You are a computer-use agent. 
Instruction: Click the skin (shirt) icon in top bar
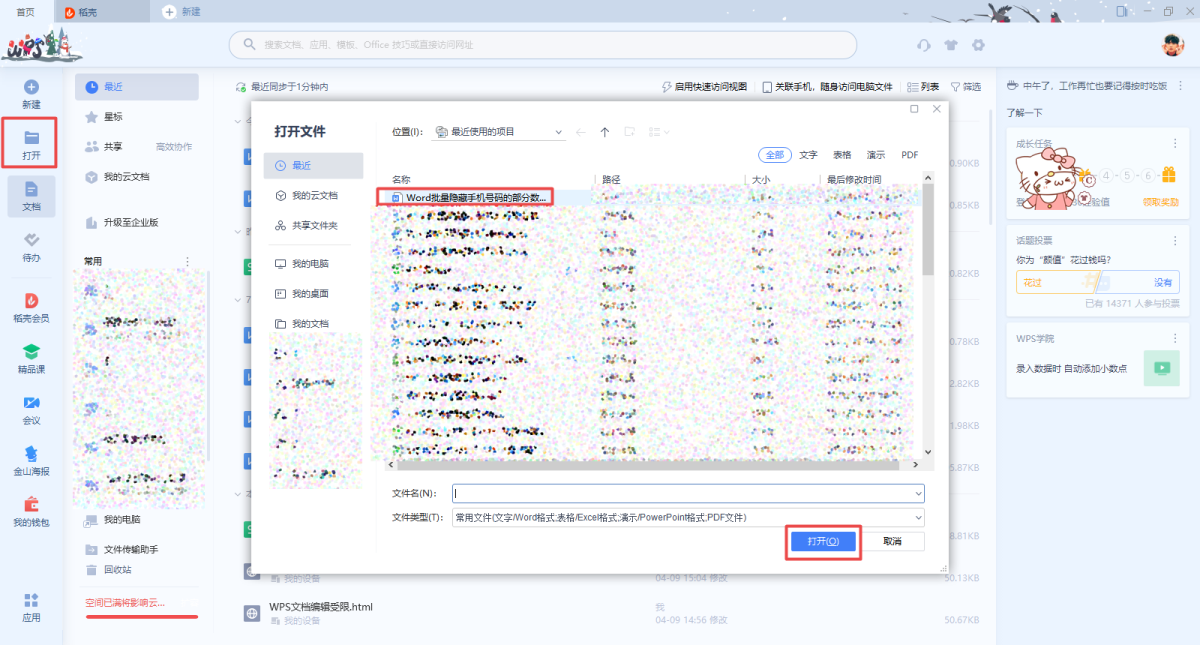tap(951, 45)
